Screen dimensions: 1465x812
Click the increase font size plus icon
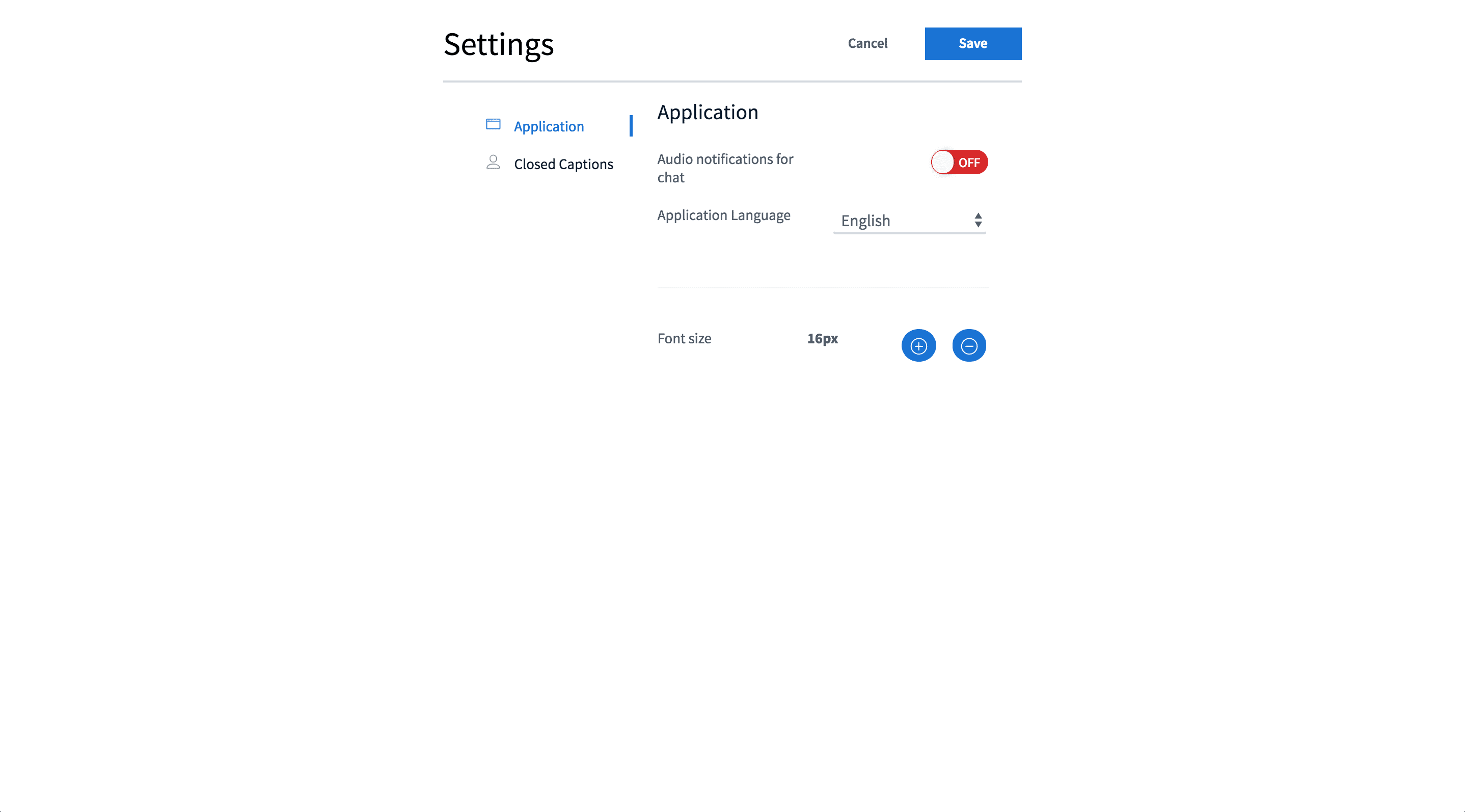click(x=918, y=345)
